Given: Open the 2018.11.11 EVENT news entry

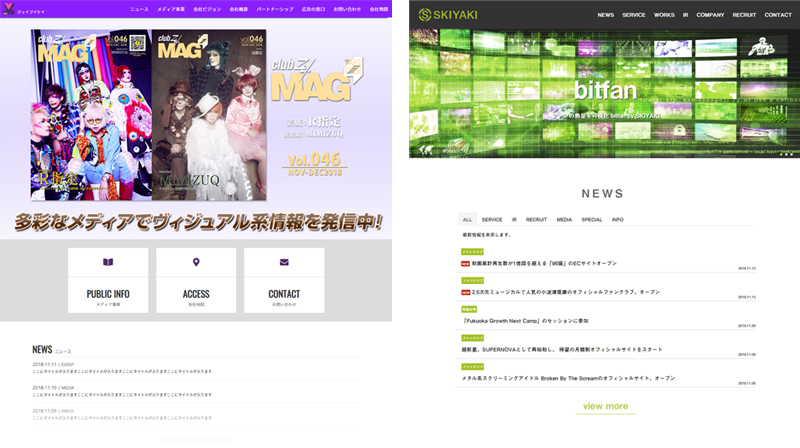Looking at the screenshot, I should point(122,368).
